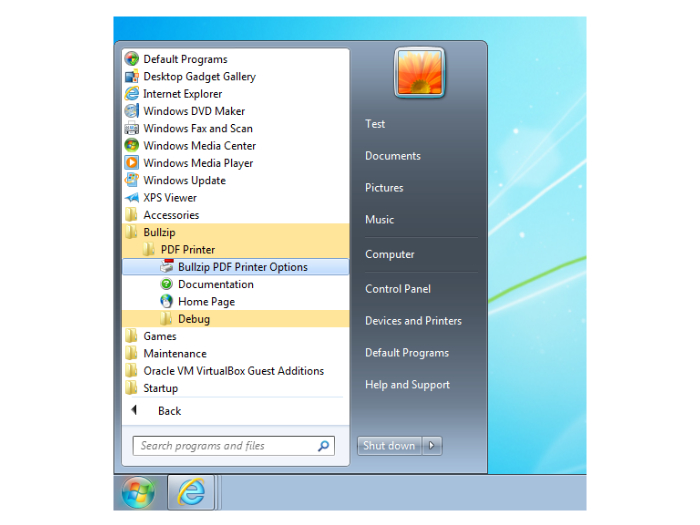Collapse the PDF Printer subfolder
Screen dimensions: 700x525
[235, 250]
